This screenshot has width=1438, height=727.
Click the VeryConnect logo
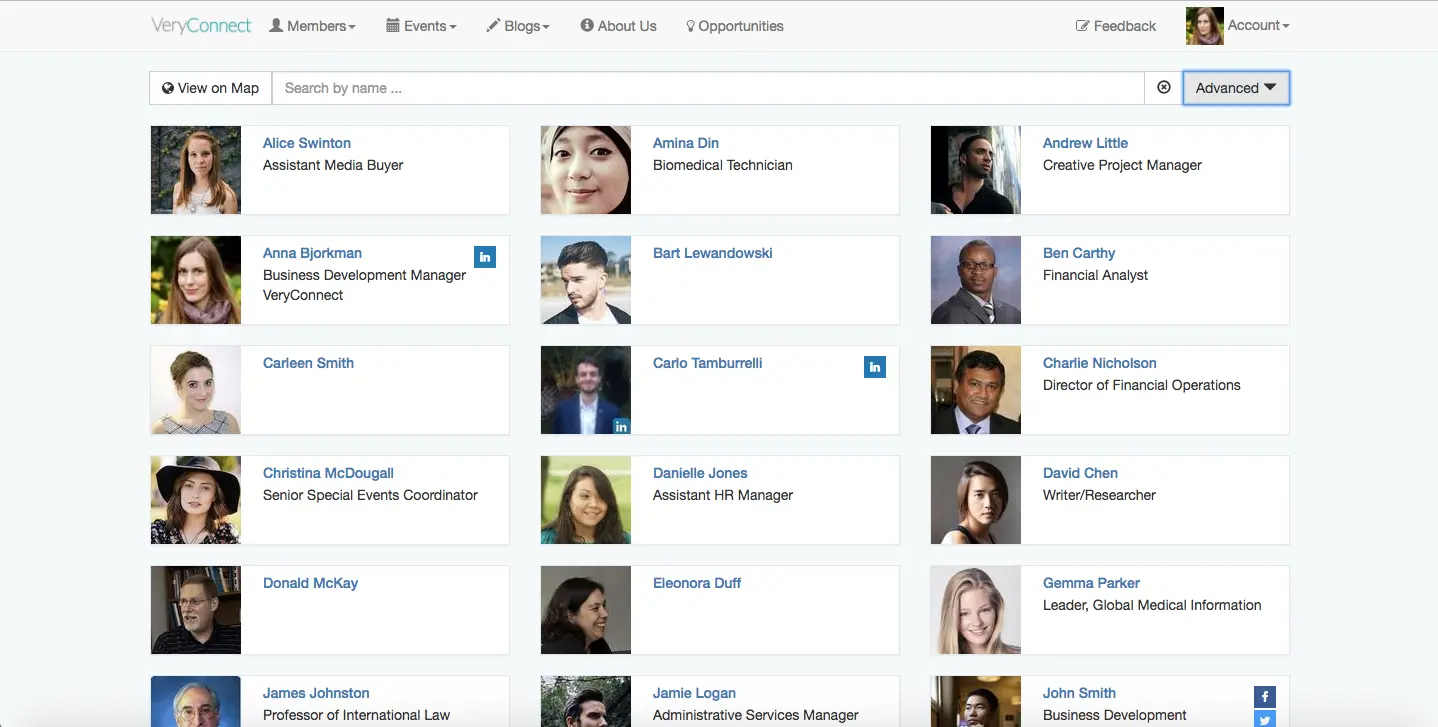click(201, 26)
